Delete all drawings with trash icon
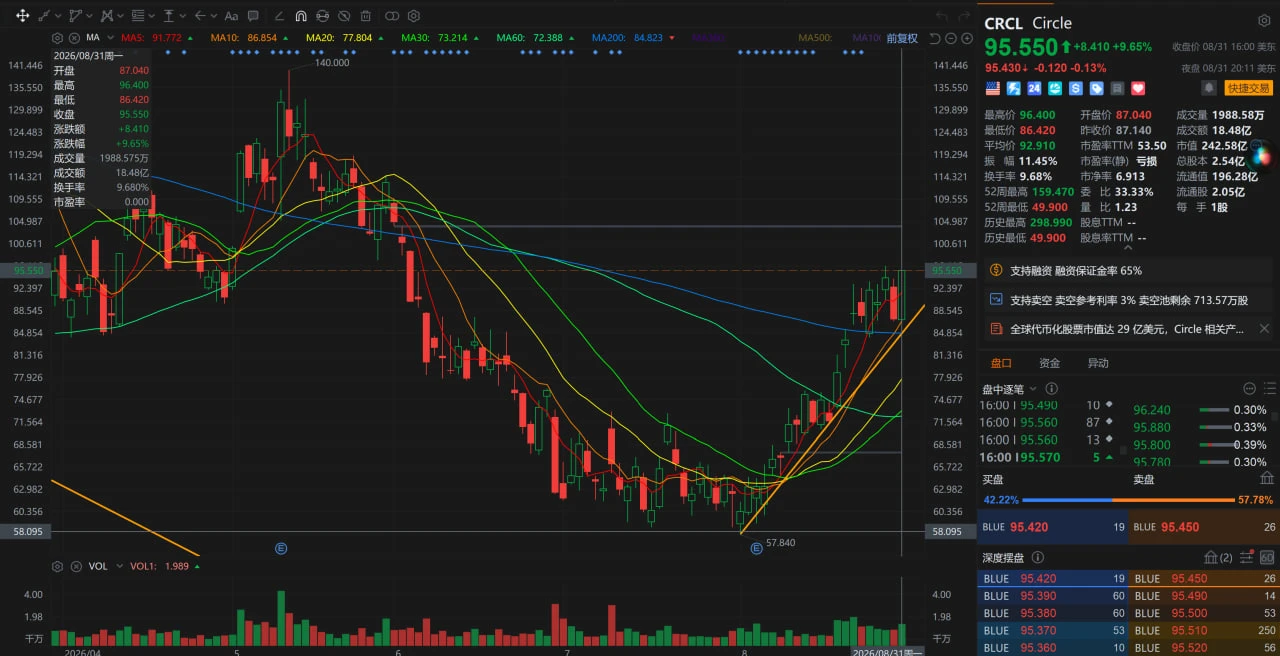The image size is (1280, 656). 366,16
